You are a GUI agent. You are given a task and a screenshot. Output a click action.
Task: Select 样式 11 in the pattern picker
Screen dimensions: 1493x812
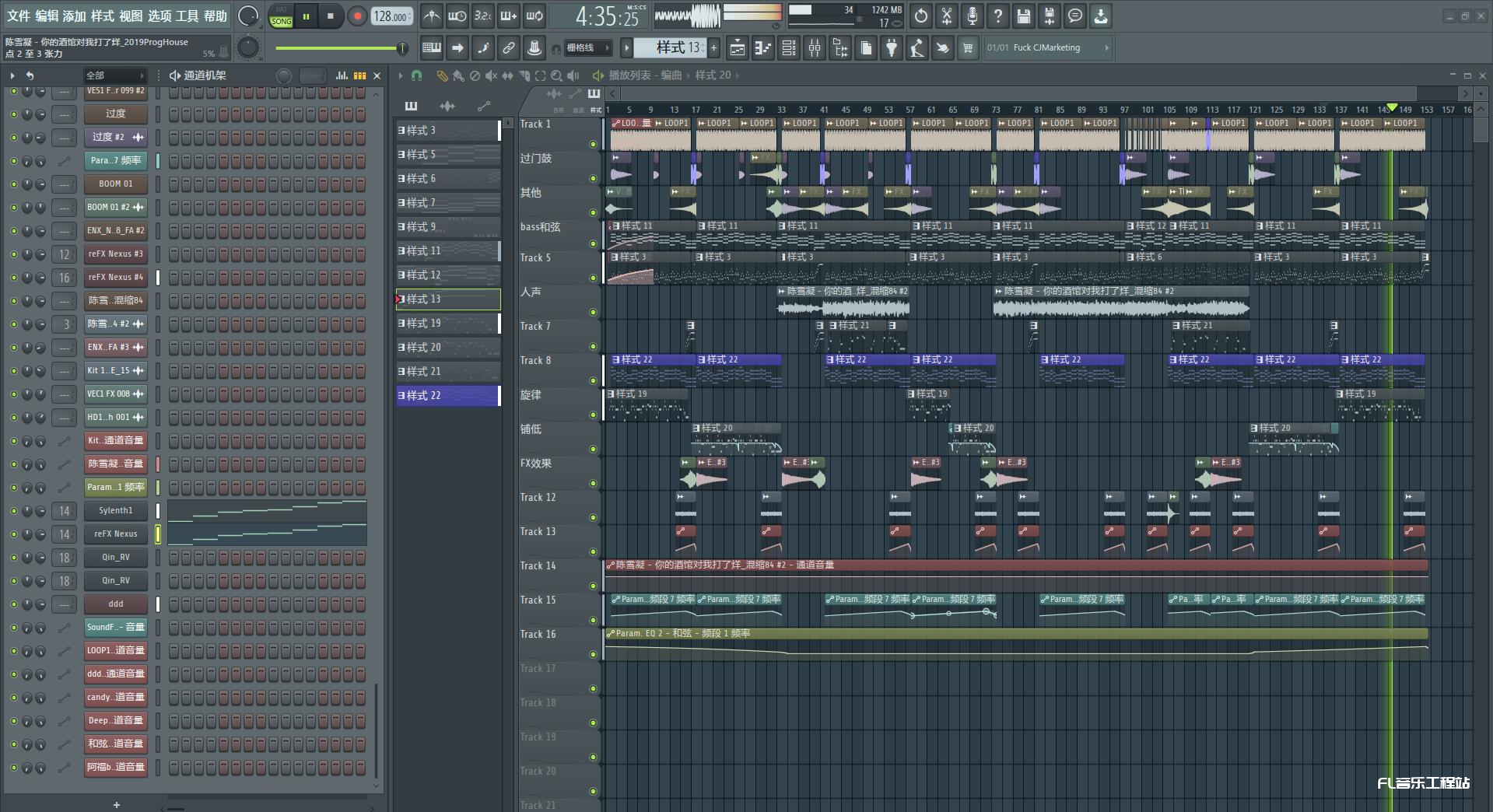pyautogui.click(x=448, y=250)
